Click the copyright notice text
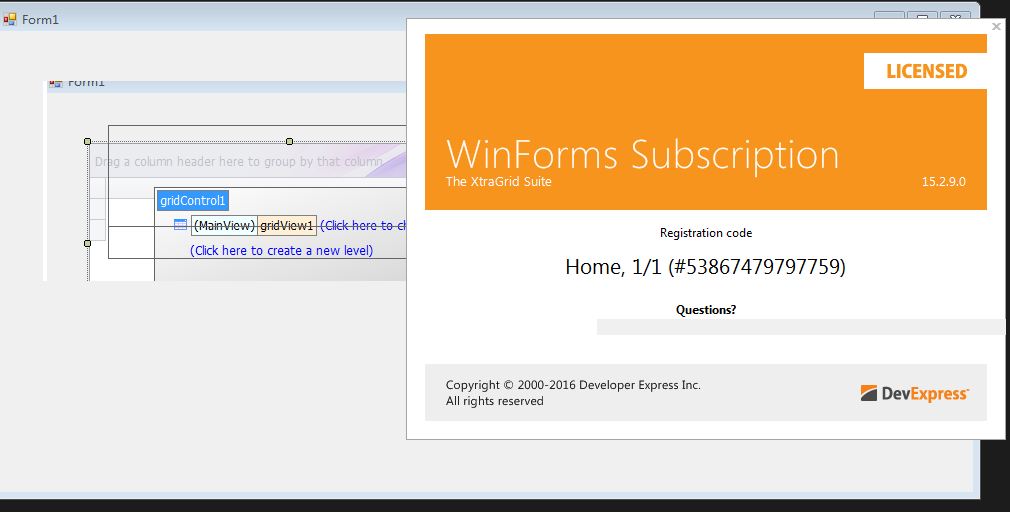The image size is (1010, 512). (x=573, y=385)
